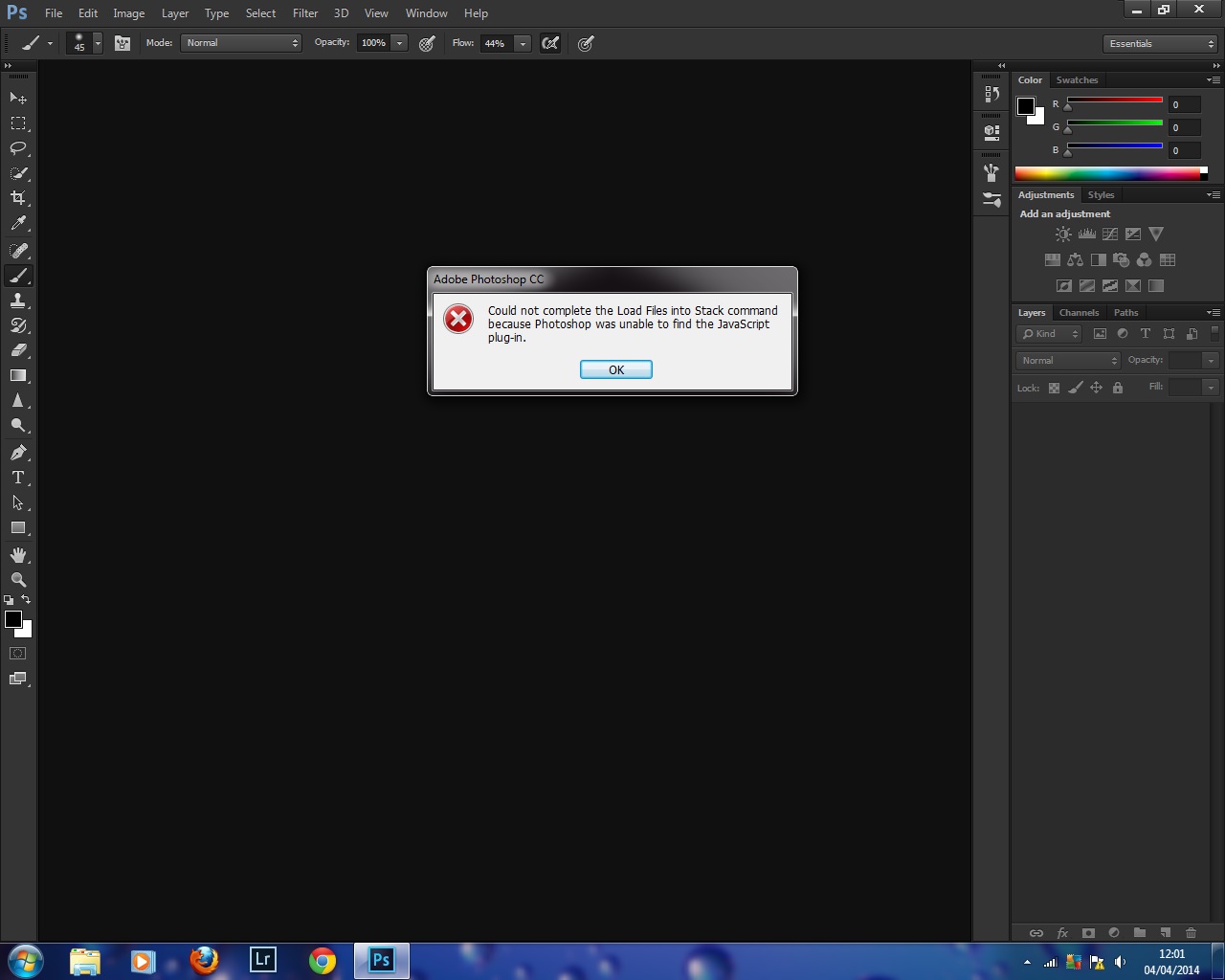1225x980 pixels.
Task: Open Lightroom from the taskbar
Action: coord(263,960)
